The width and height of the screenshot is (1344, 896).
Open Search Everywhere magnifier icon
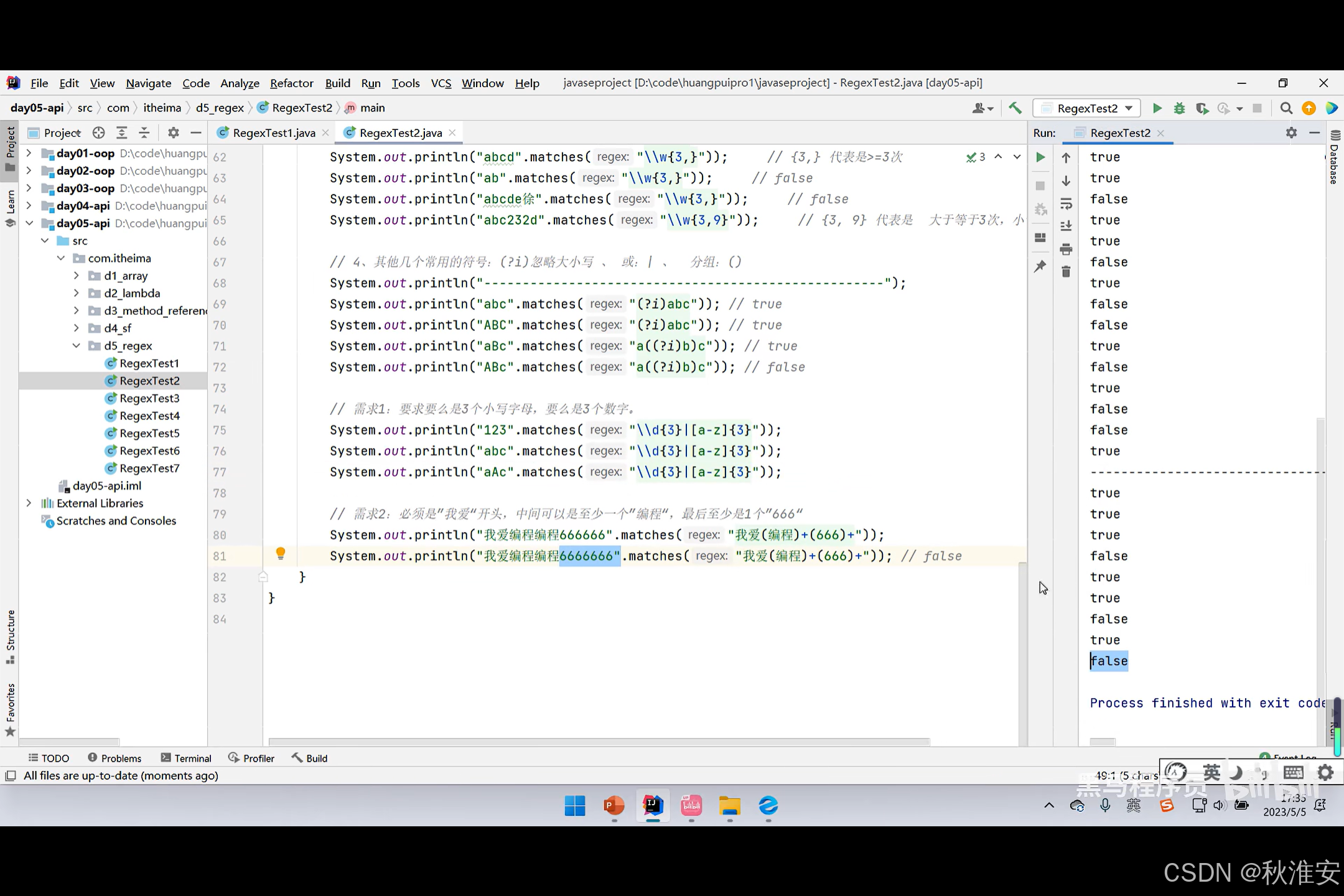[1286, 108]
